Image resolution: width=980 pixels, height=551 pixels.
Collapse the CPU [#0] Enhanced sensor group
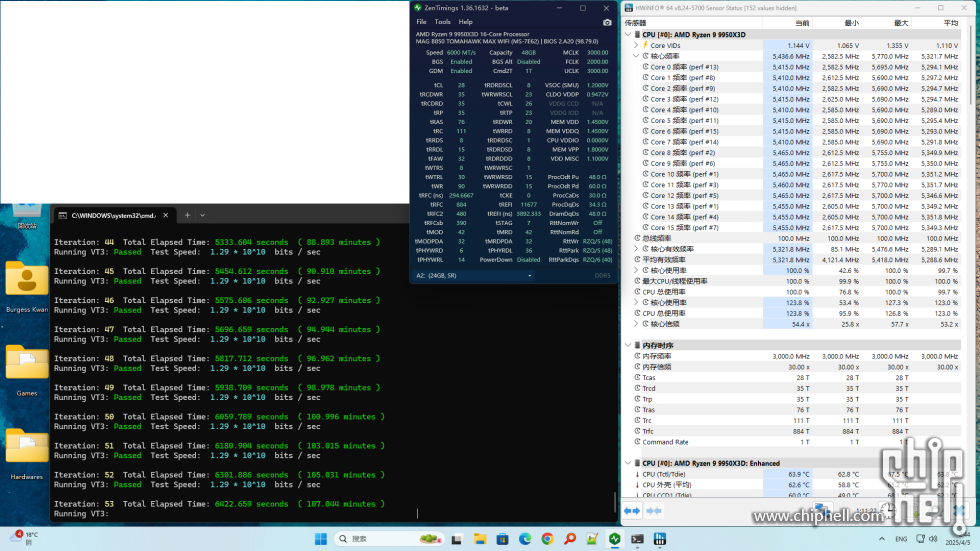click(x=628, y=463)
